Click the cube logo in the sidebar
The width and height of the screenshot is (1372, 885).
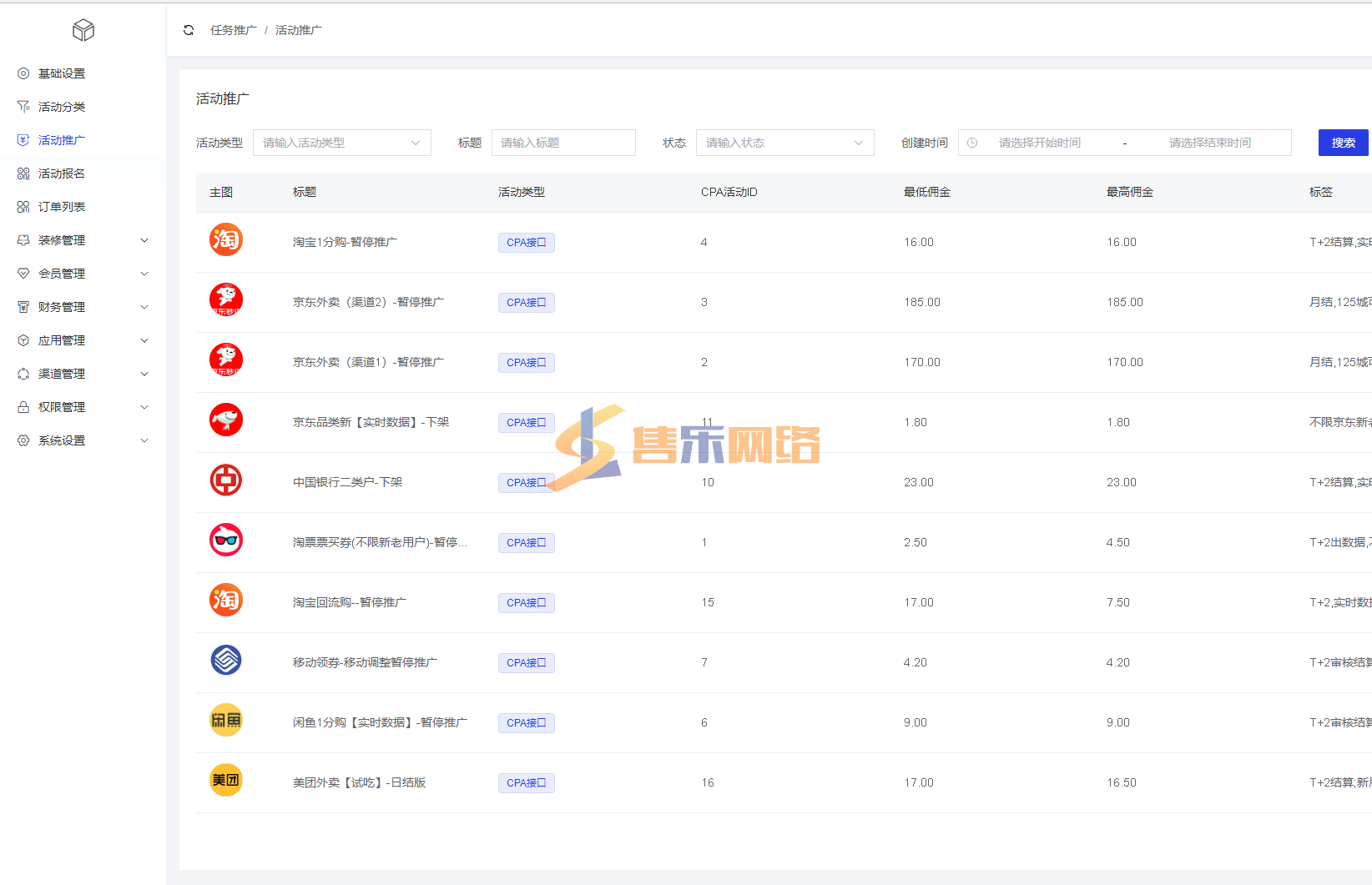pyautogui.click(x=83, y=31)
